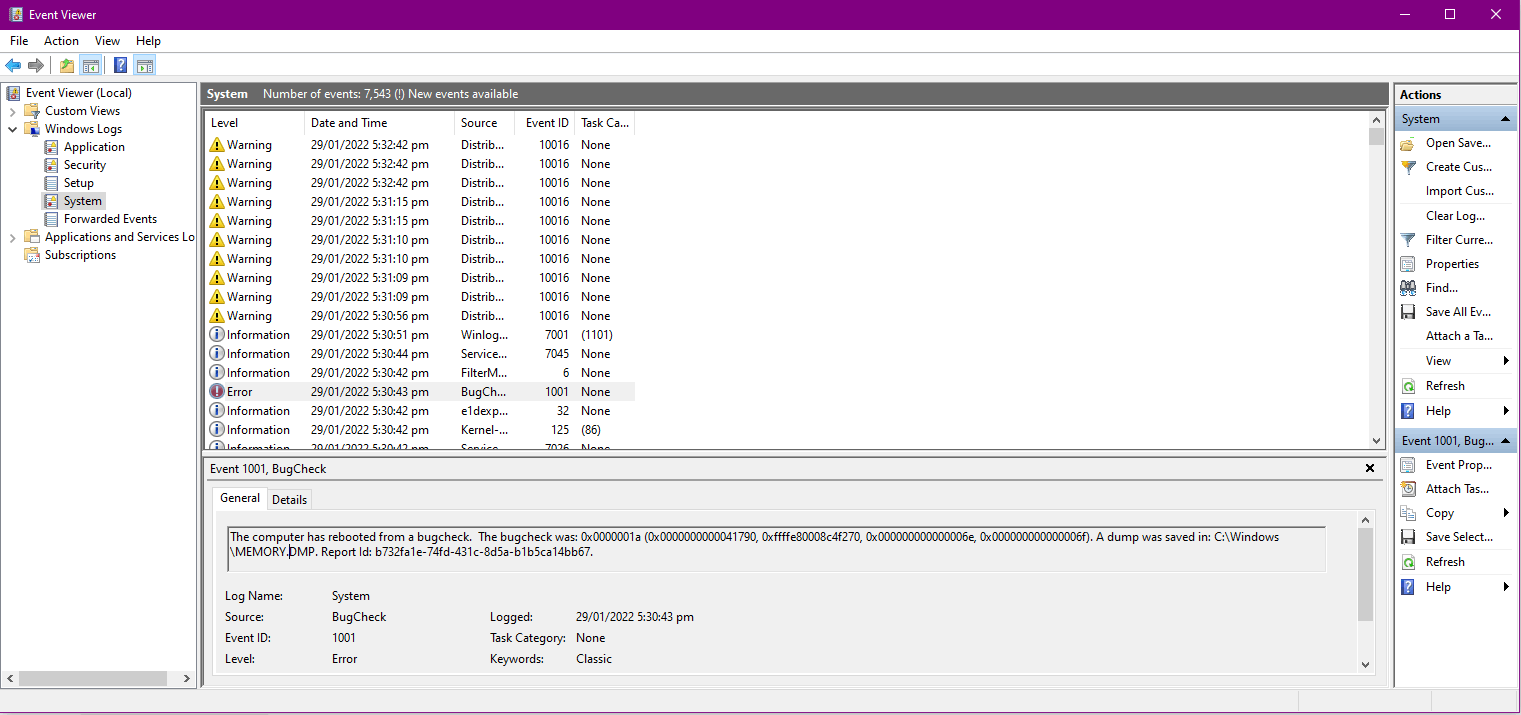Expand the Help submenu under System actions
Screen dimensions: 1521x715
(x=1506, y=411)
